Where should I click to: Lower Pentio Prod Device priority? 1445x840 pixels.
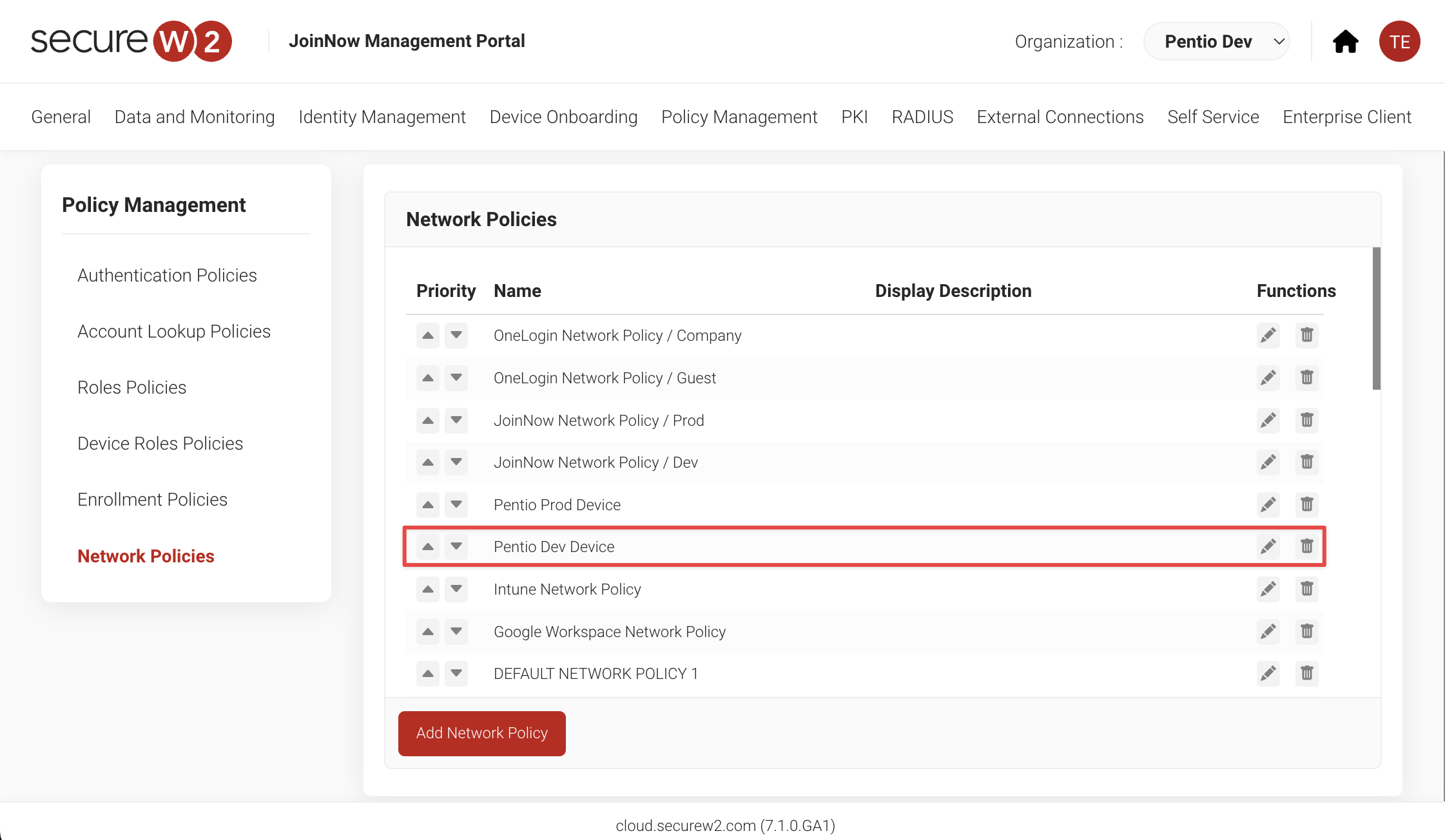point(456,504)
